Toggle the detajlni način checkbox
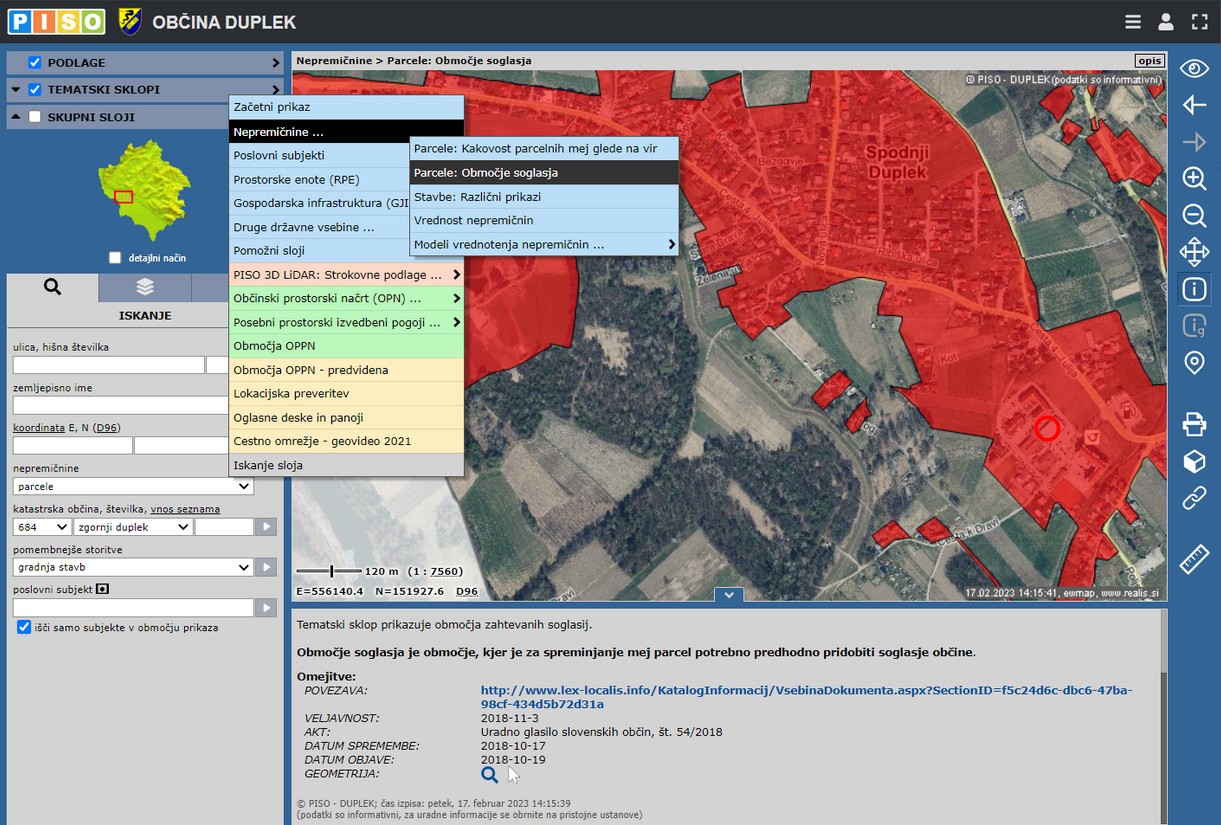The width and height of the screenshot is (1221, 825). [x=115, y=258]
